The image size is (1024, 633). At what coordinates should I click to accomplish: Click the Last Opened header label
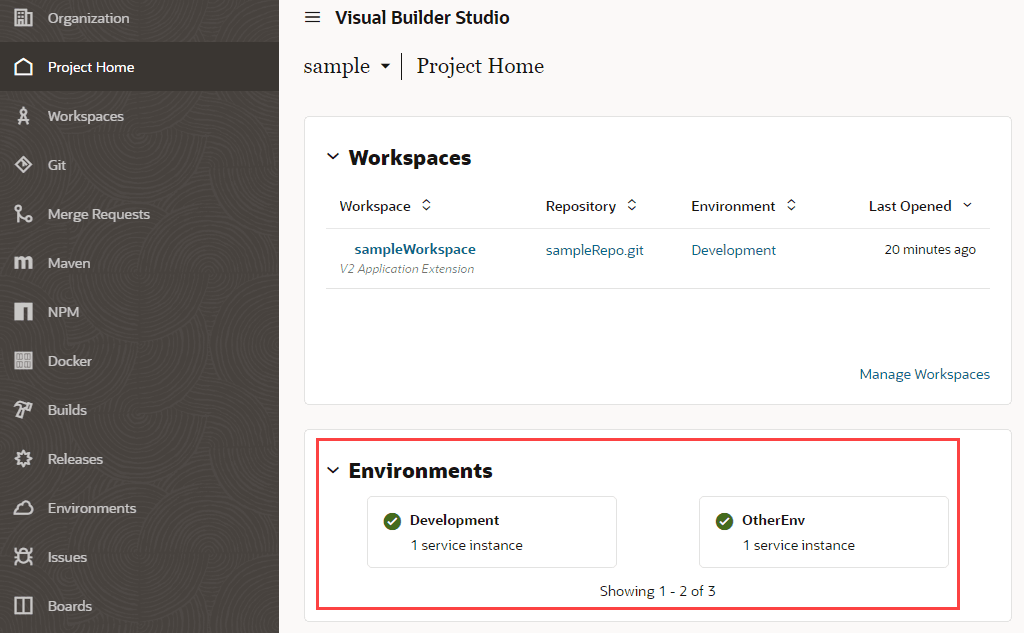tap(910, 206)
